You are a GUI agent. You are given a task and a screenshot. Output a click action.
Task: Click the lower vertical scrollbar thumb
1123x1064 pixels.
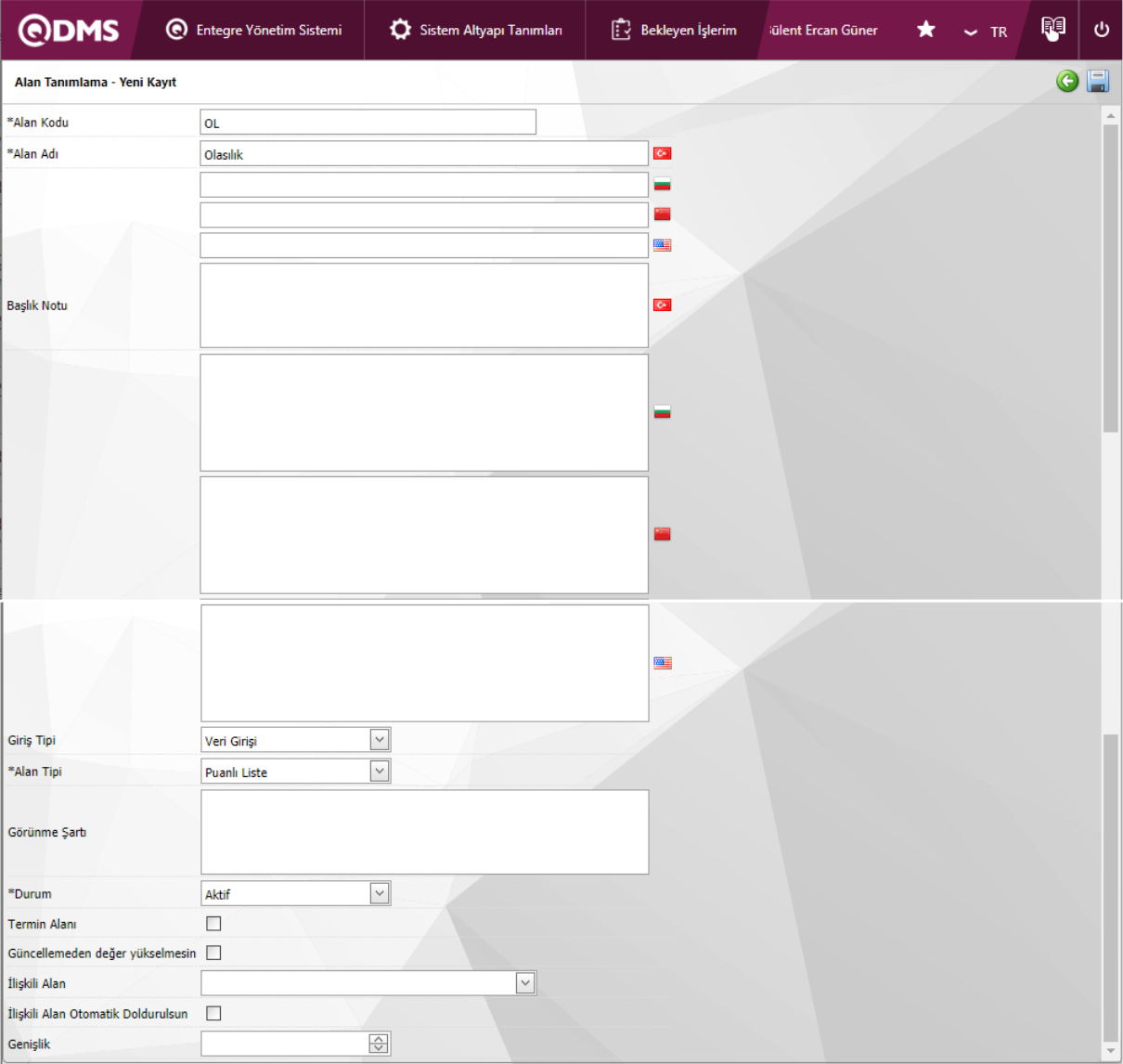pyautogui.click(x=1110, y=888)
